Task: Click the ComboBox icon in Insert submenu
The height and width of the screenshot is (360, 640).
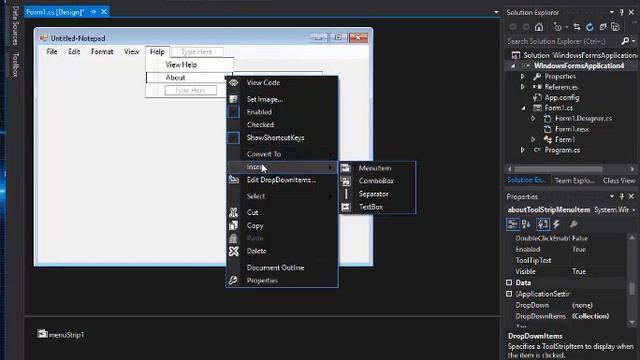Action: tap(346, 181)
